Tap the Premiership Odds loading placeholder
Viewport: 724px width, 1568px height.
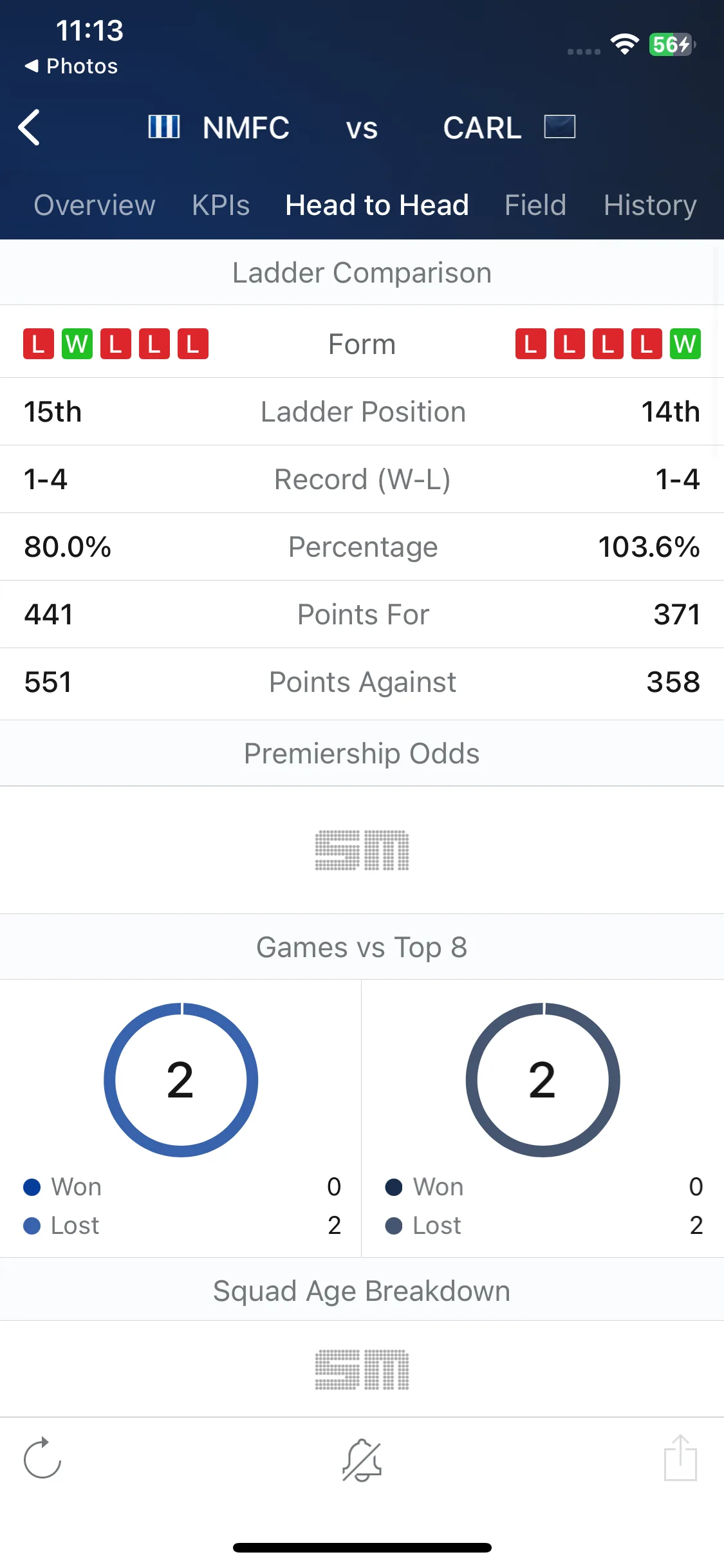362,850
